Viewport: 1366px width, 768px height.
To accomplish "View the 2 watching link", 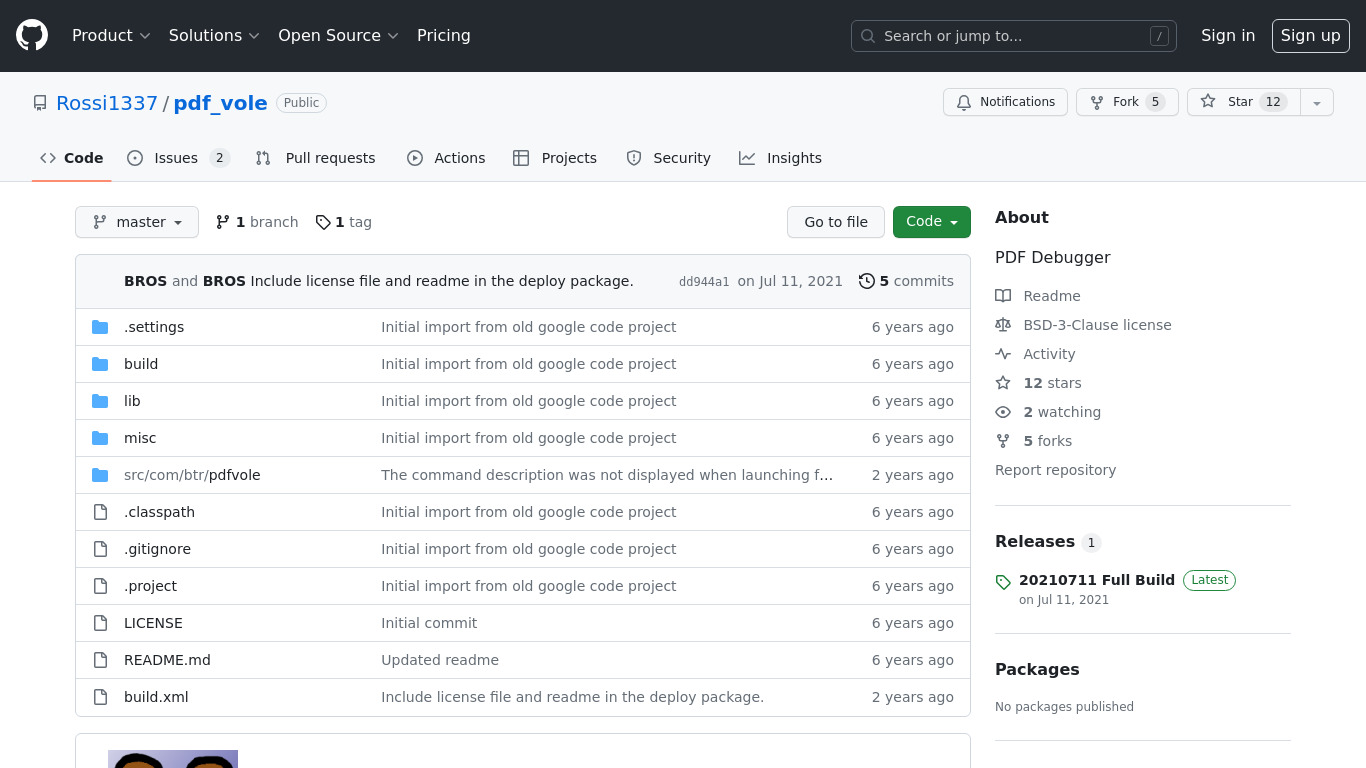I will coord(1048,412).
